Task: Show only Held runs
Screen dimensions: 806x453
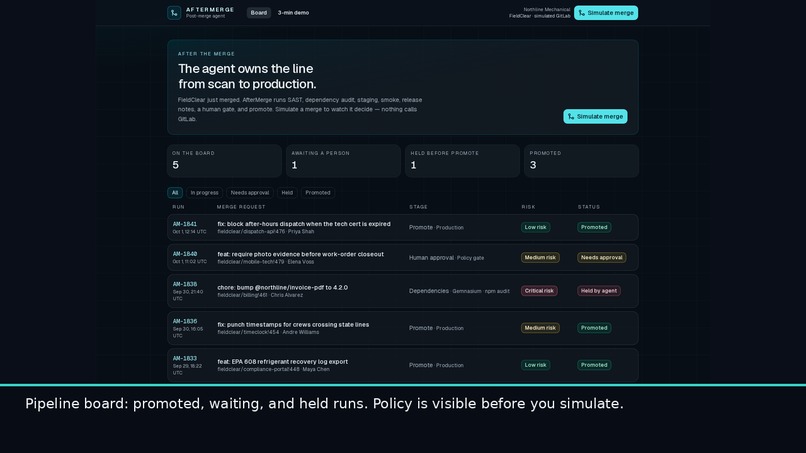Action: pyautogui.click(x=287, y=193)
